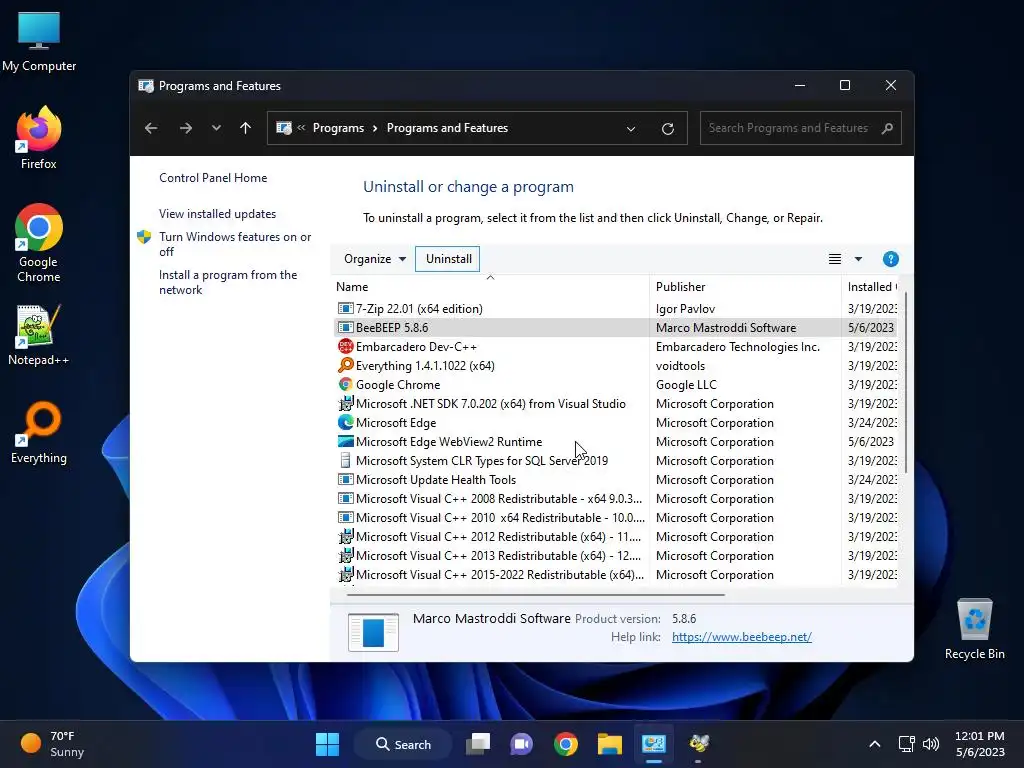The height and width of the screenshot is (768, 1024).
Task: Expand the address bar history dropdown
Action: 631,129
